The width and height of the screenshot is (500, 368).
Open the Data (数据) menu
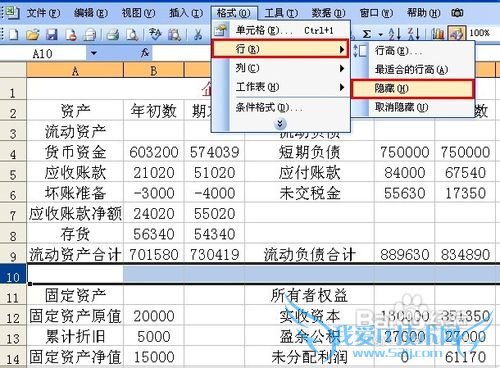[x=328, y=13]
